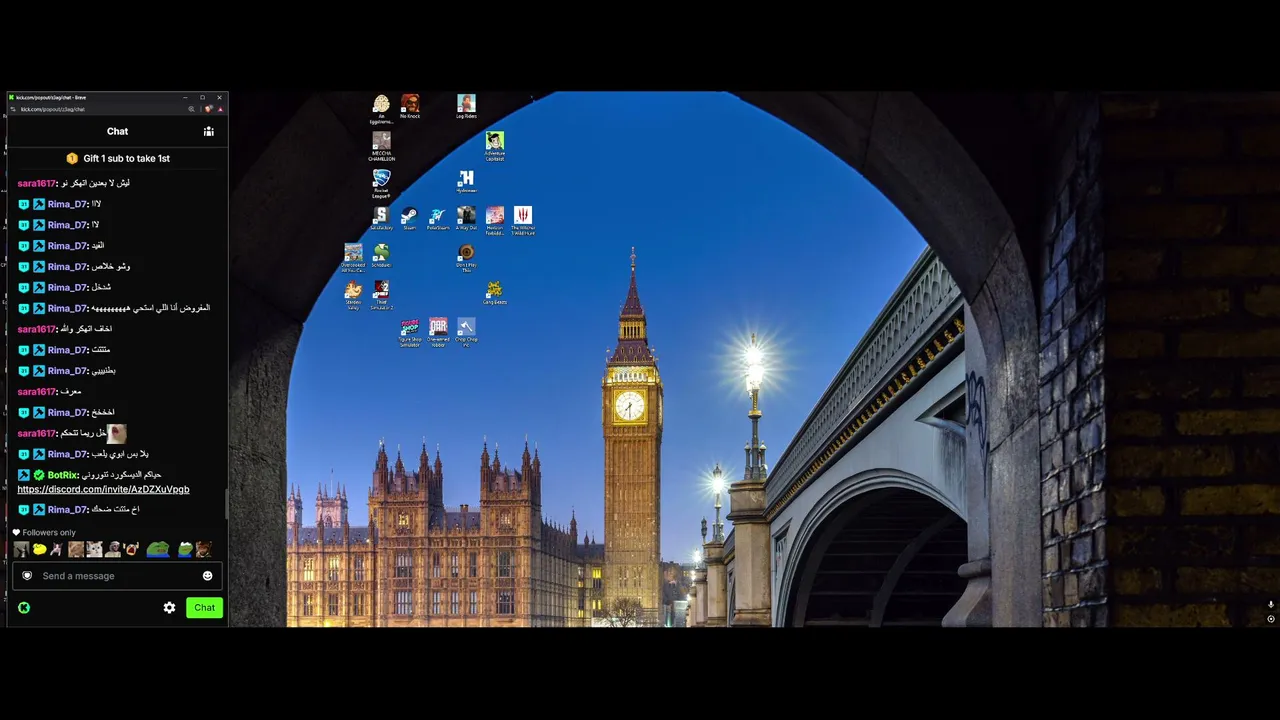
Task: Open the Log Riders desktop icon
Action: click(x=466, y=107)
